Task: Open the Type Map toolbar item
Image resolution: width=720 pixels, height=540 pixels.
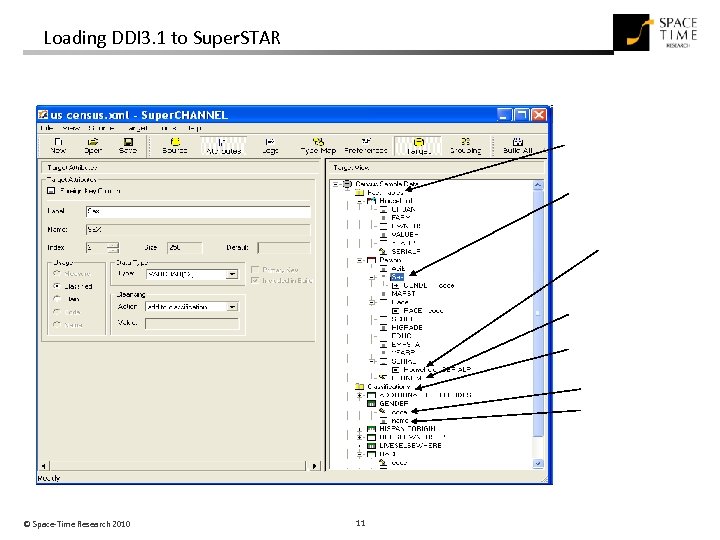Action: pyautogui.click(x=318, y=146)
